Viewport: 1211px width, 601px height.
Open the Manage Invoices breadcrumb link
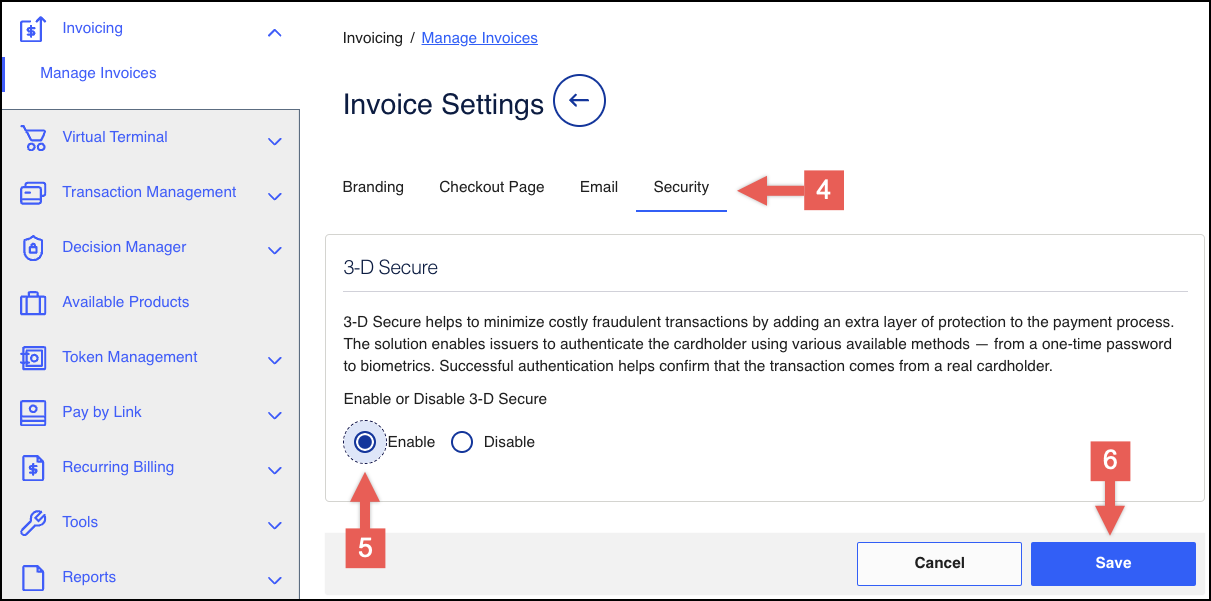479,38
